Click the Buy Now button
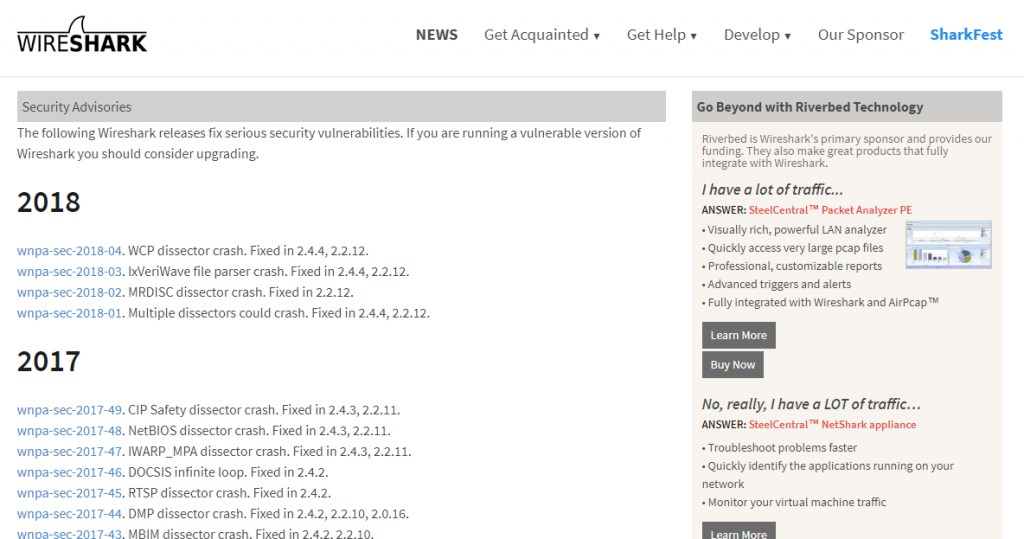Screen dimensions: 1024x539 click(x=733, y=365)
